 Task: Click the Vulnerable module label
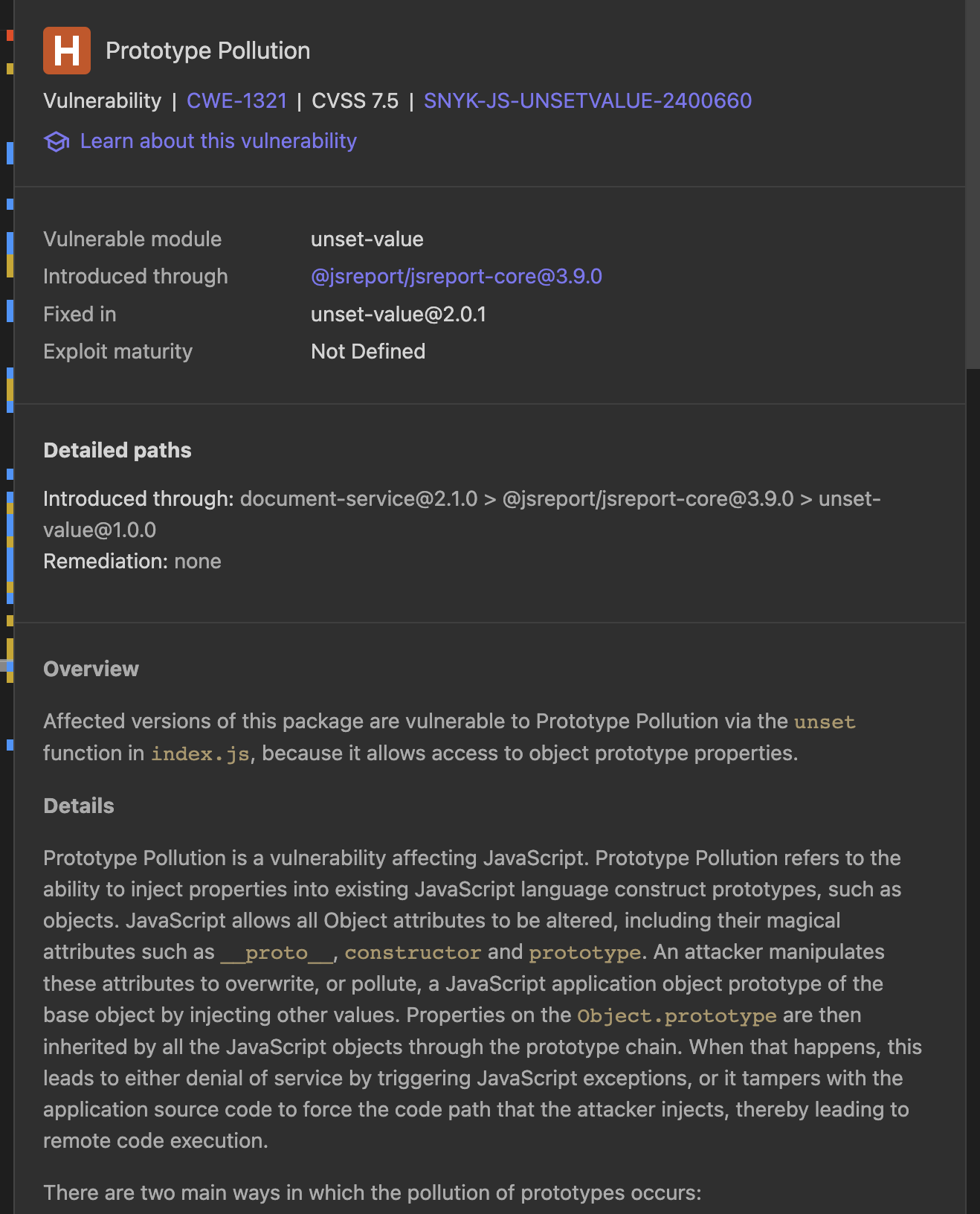(132, 239)
